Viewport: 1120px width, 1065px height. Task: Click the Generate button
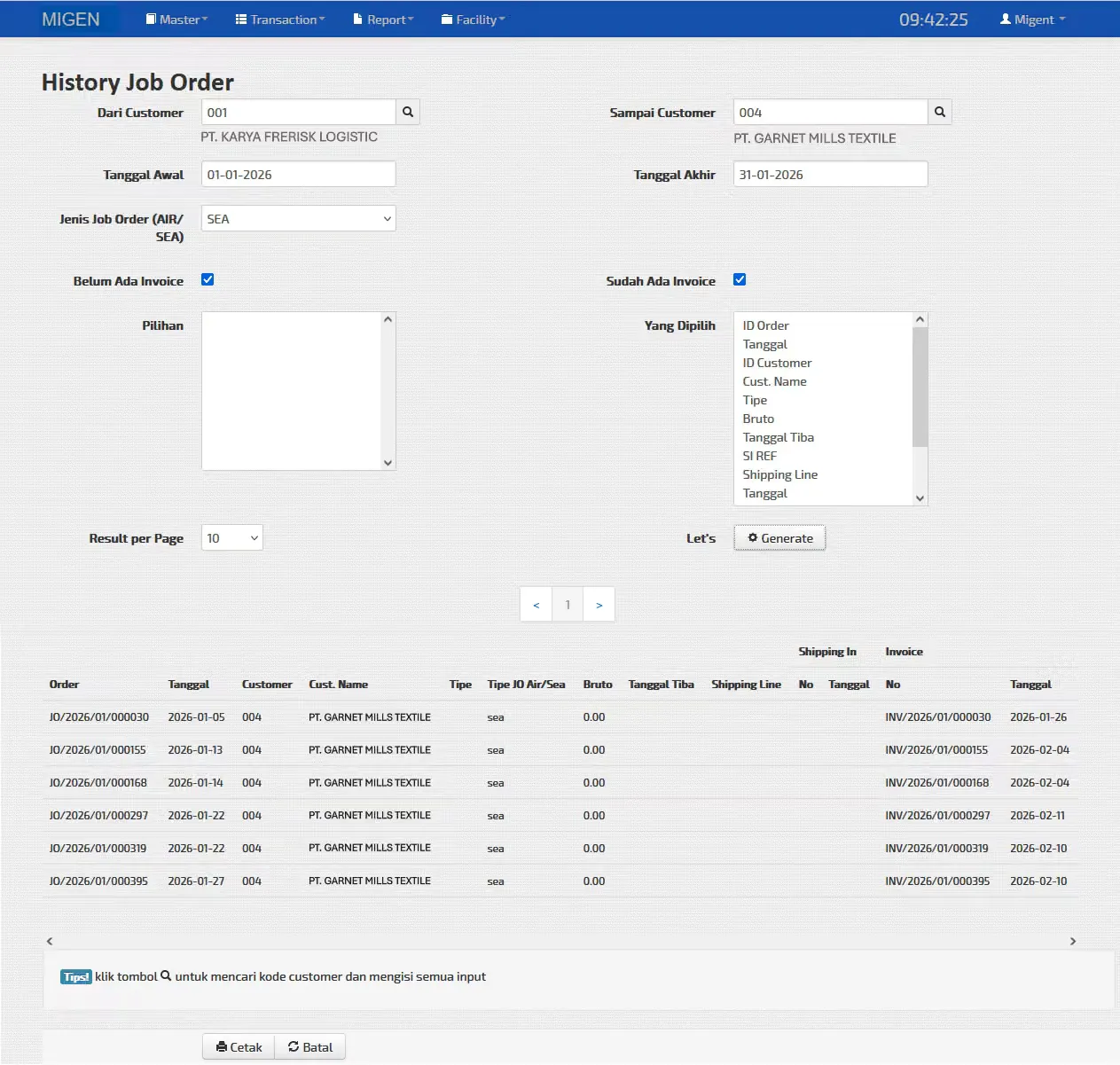(779, 538)
